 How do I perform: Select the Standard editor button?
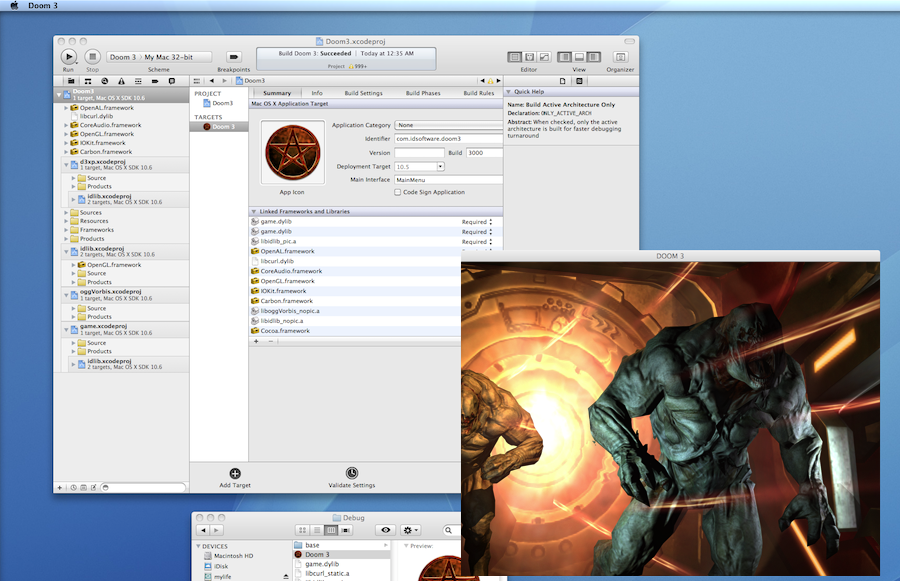coord(515,57)
